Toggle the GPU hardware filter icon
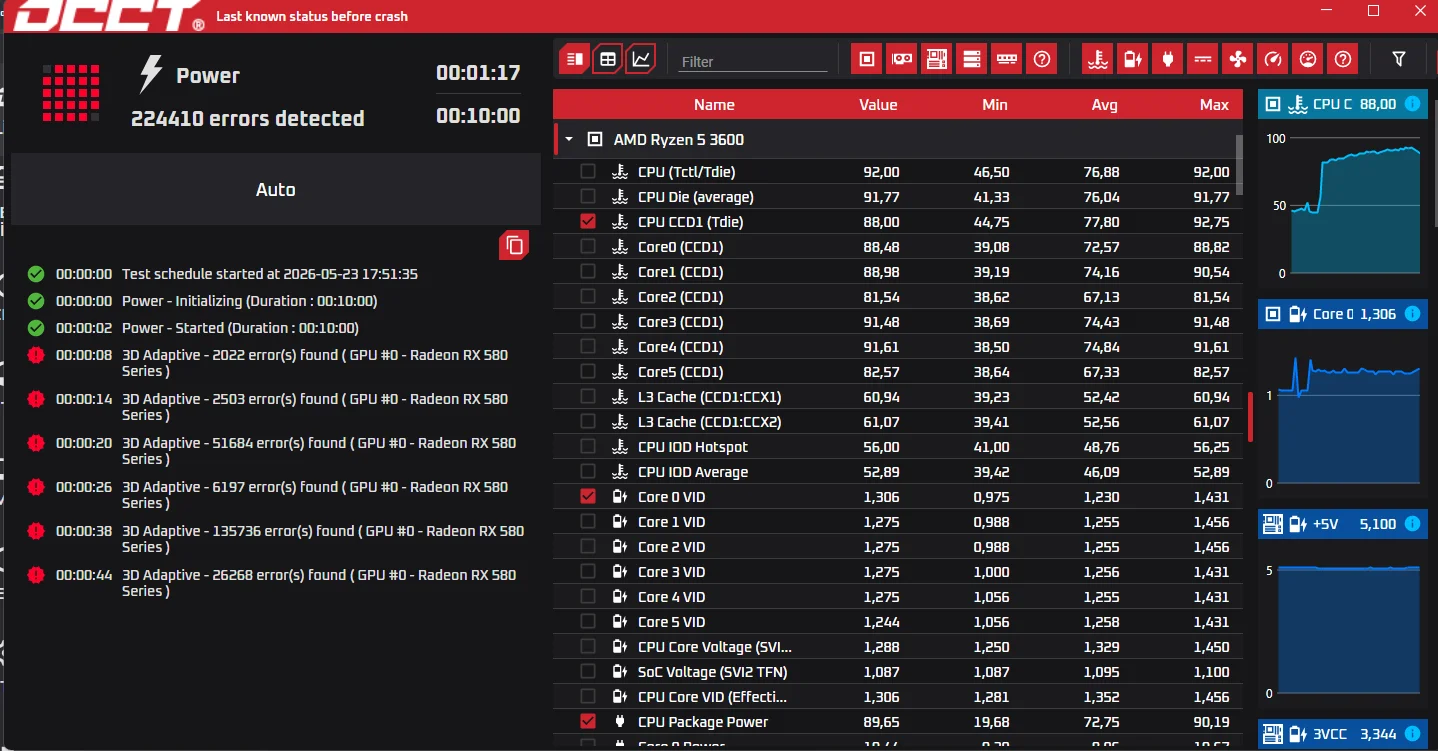 click(x=902, y=59)
